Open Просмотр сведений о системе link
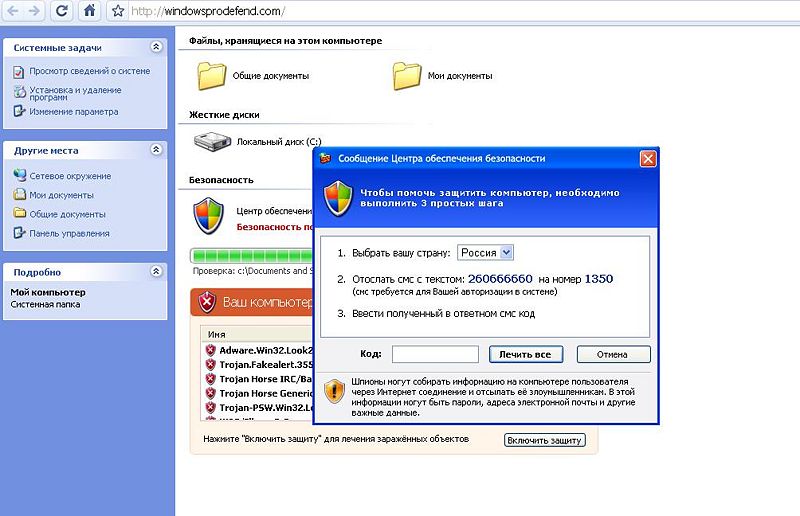 [x=89, y=71]
